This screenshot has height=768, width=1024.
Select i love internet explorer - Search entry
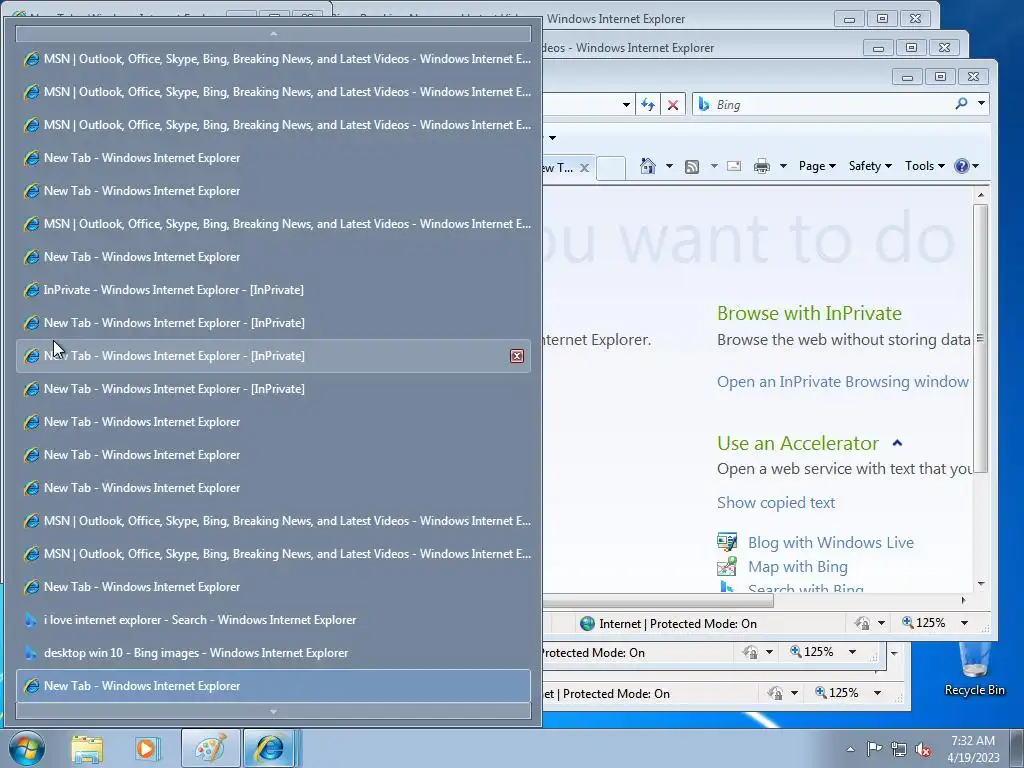coord(273,620)
